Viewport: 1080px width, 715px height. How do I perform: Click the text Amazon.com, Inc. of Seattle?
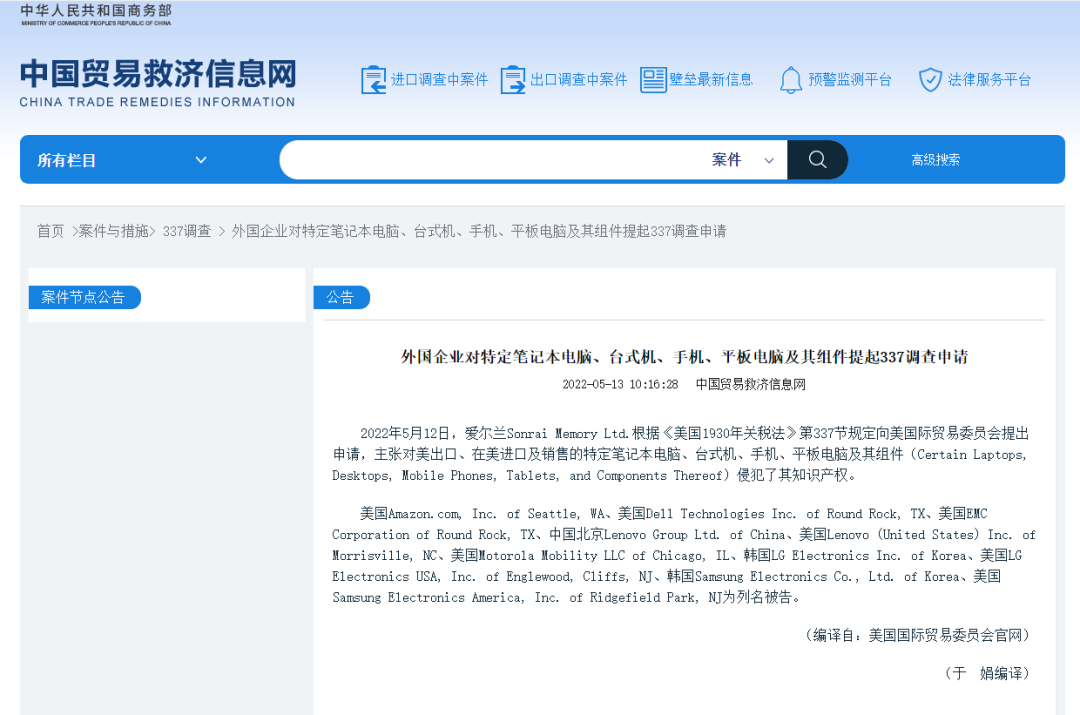pos(484,514)
